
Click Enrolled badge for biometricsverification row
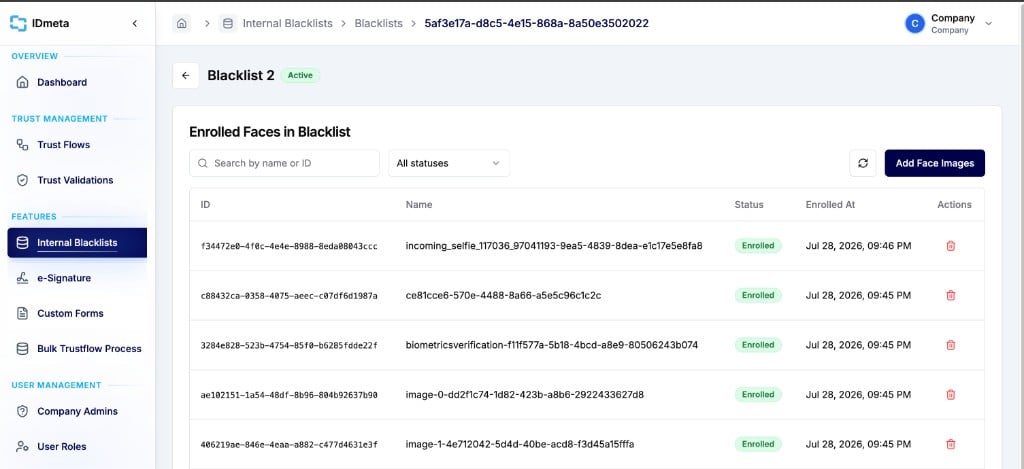coord(758,345)
